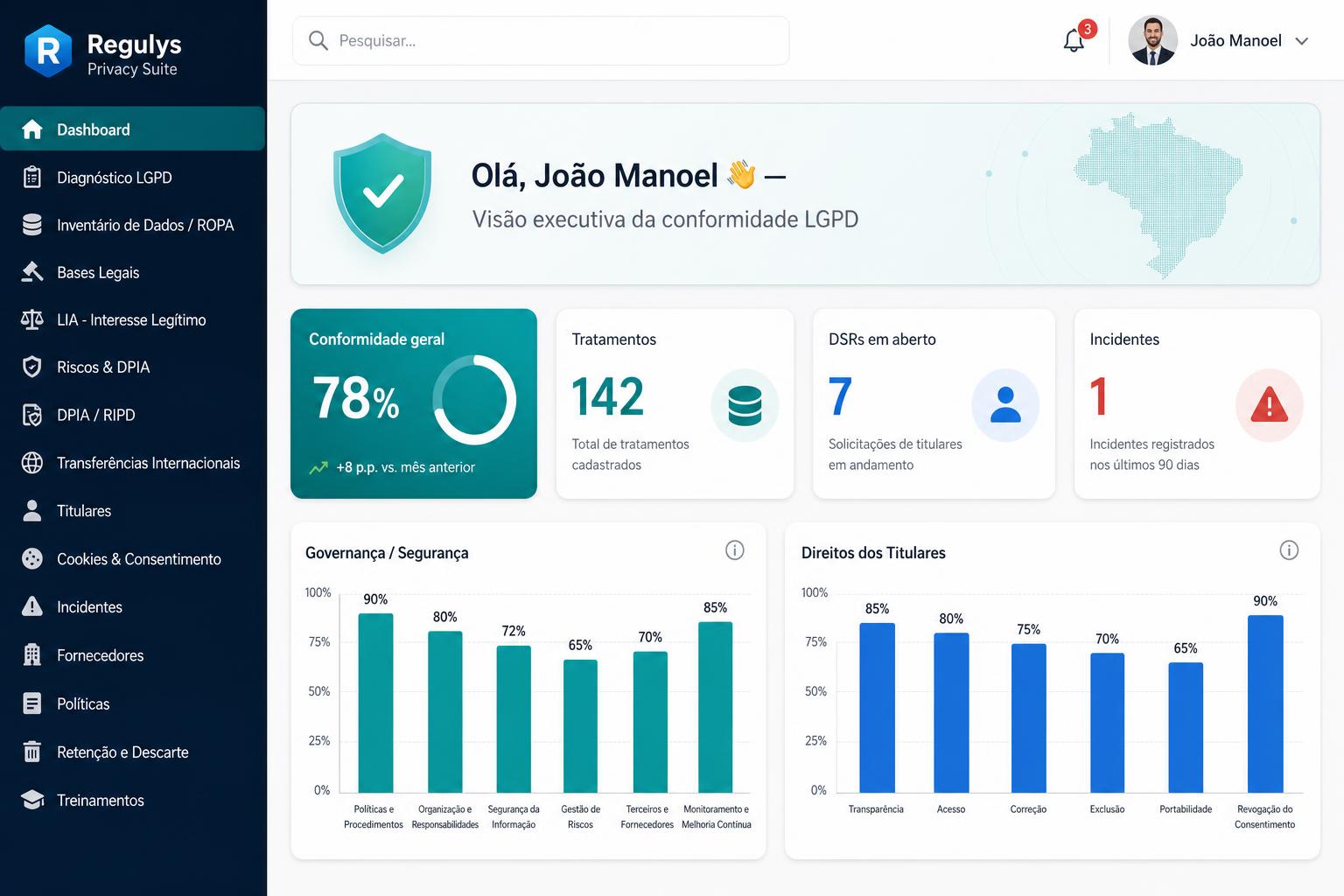This screenshot has height=896, width=1344.
Task: Click the 'Exclusão' axis label
Action: [x=1107, y=809]
